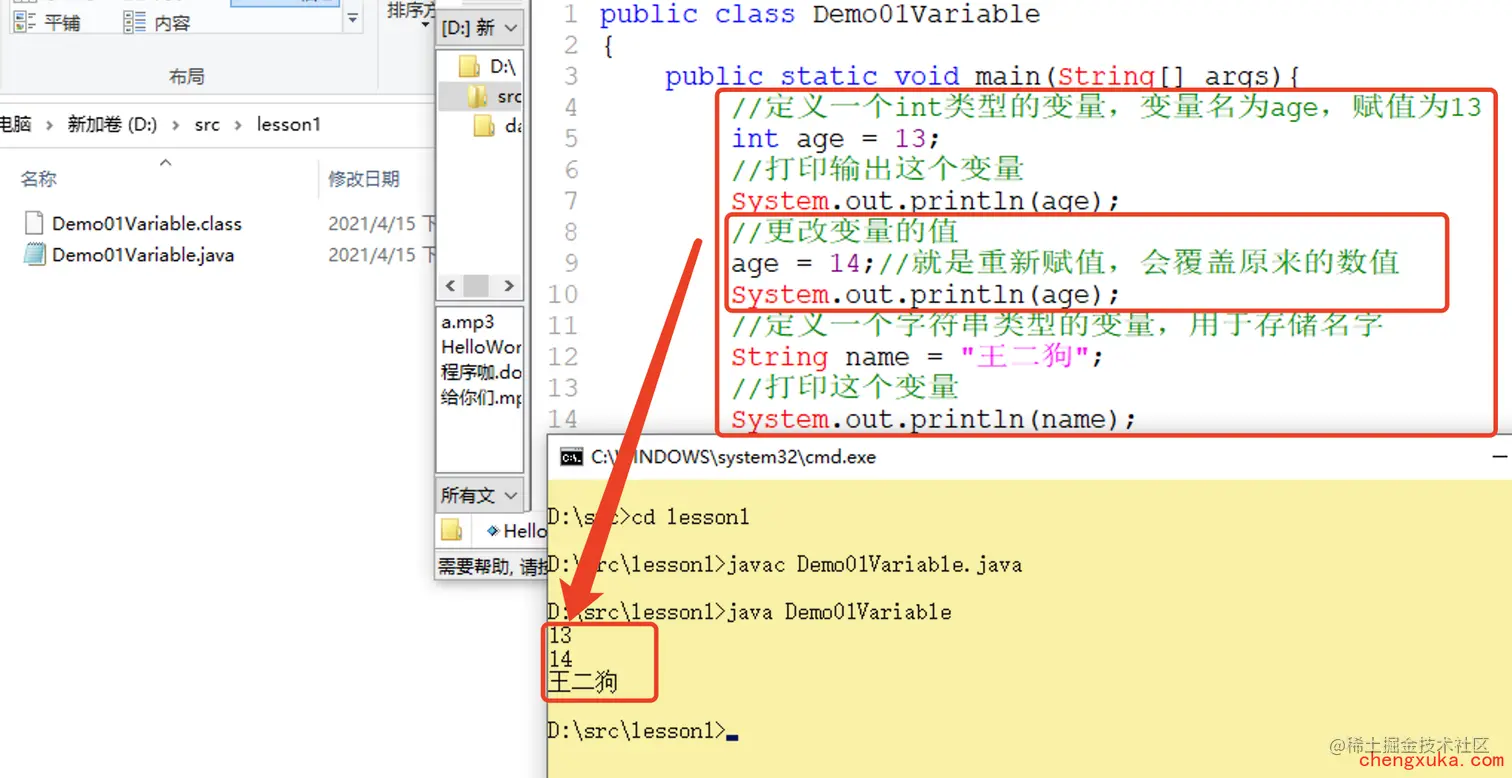Image resolution: width=1512 pixels, height=778 pixels.
Task: Select the HelloWor file in the list
Action: (481, 347)
